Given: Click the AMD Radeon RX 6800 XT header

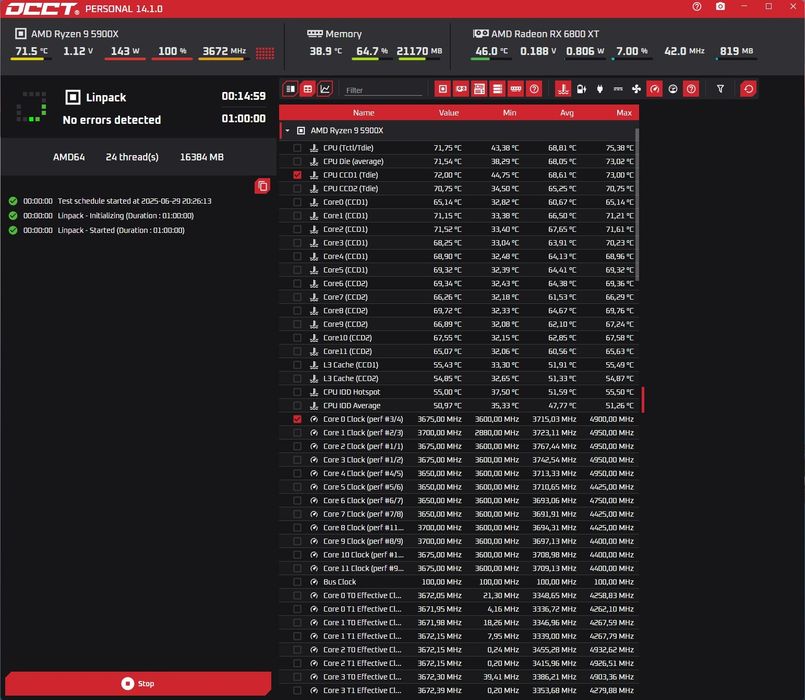Looking at the screenshot, I should (536, 34).
